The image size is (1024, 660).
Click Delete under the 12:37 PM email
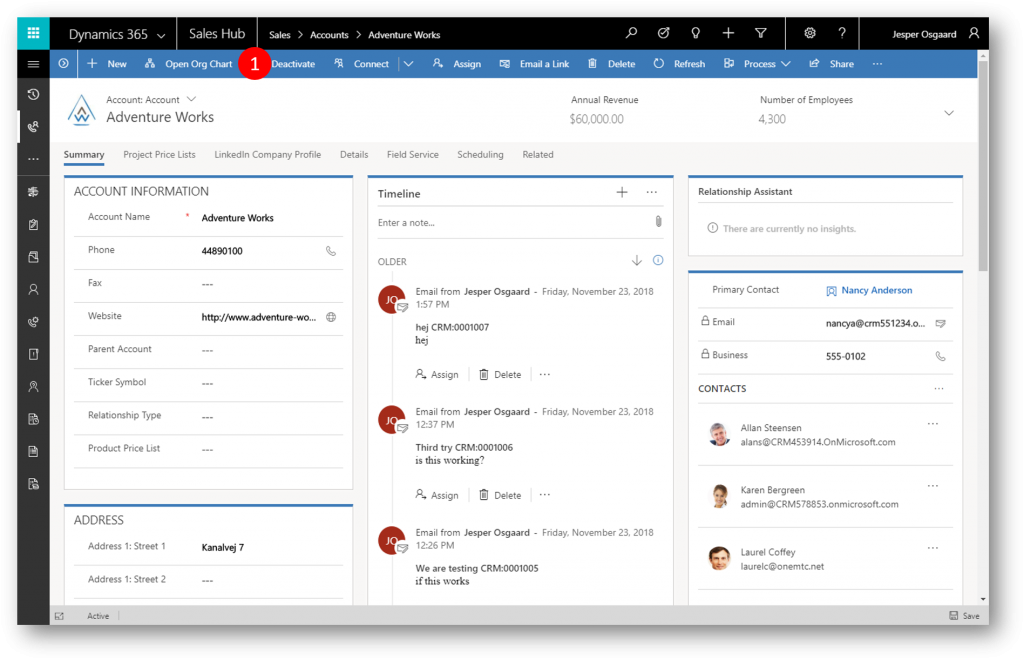click(x=500, y=495)
